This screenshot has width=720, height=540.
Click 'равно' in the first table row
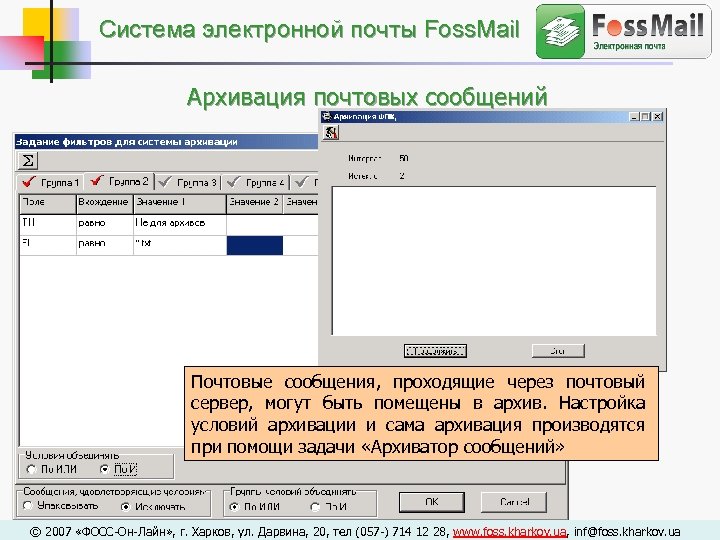(104, 224)
